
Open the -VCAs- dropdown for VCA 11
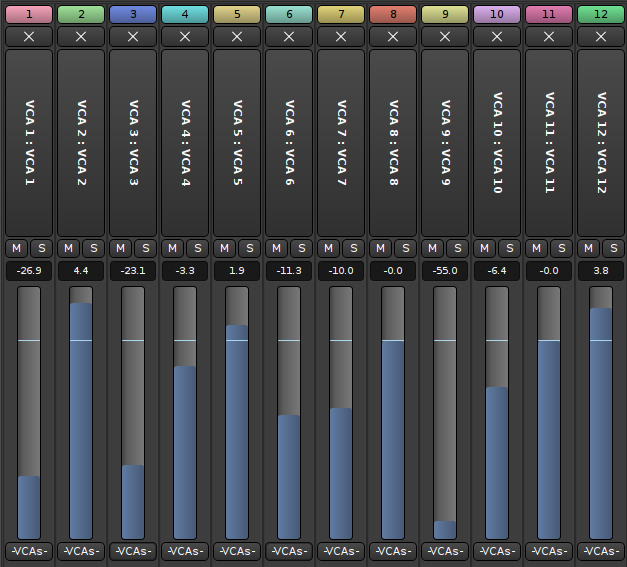pos(549,551)
